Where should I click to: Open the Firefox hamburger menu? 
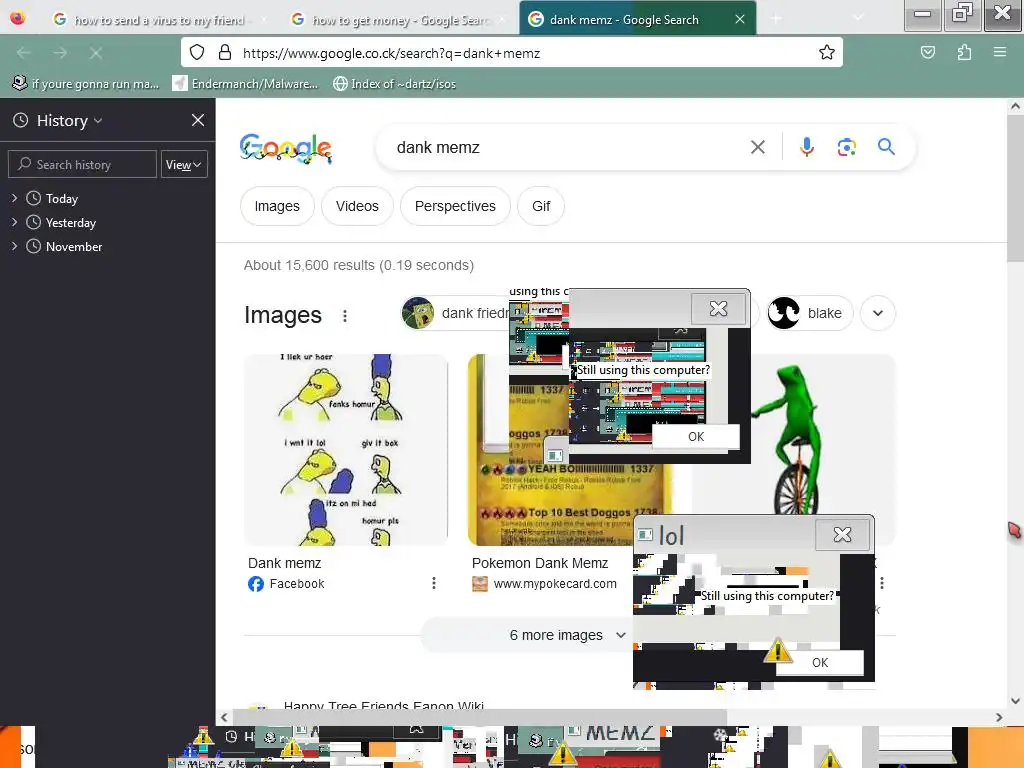tap(1000, 52)
